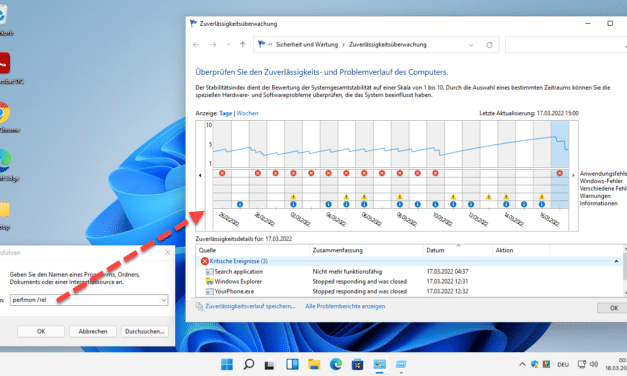This screenshot has height=376, width=627.
Task: Click the details list vertical scrollbar
Action: coord(625,270)
